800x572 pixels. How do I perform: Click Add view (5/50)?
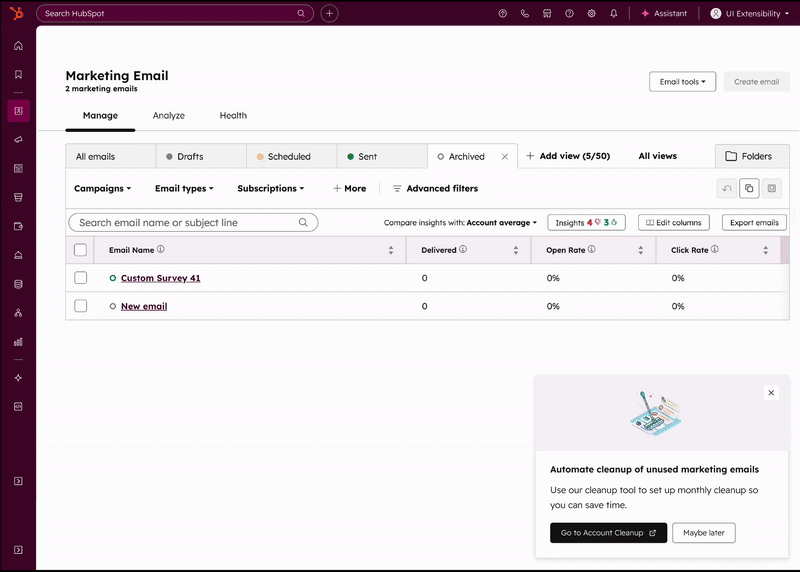pos(568,156)
